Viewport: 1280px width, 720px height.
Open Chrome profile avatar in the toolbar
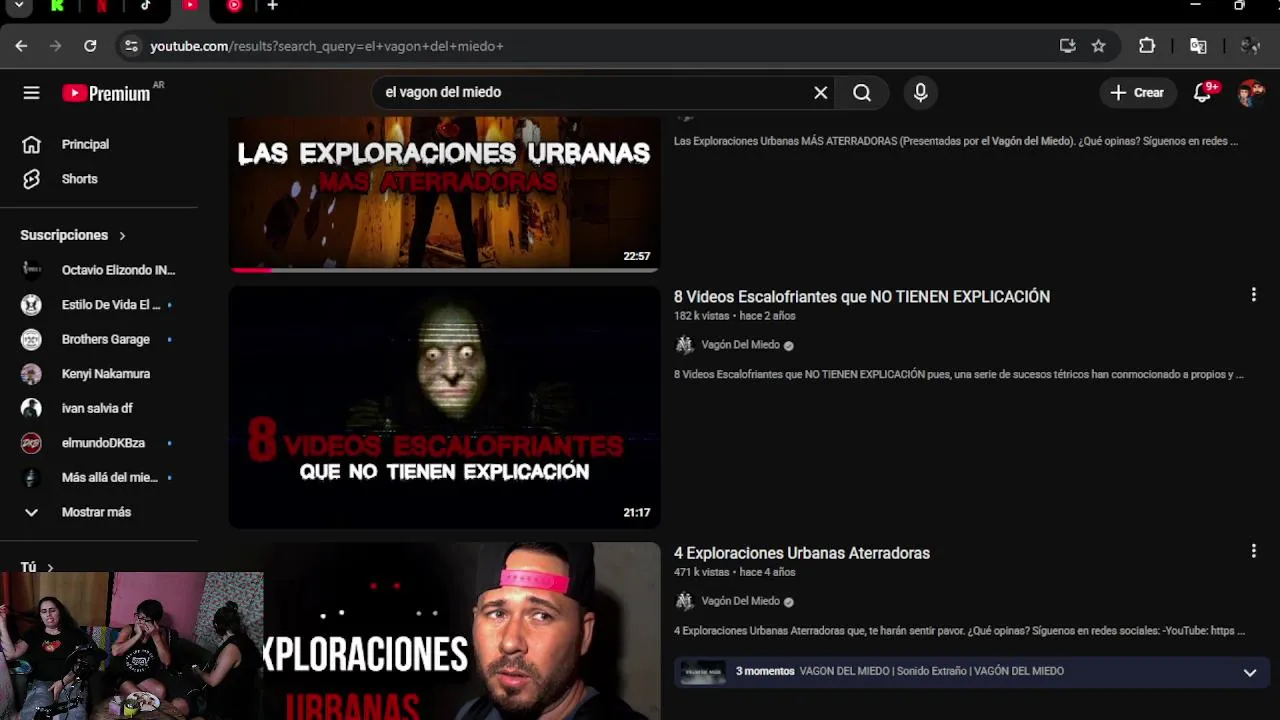pos(1250,46)
